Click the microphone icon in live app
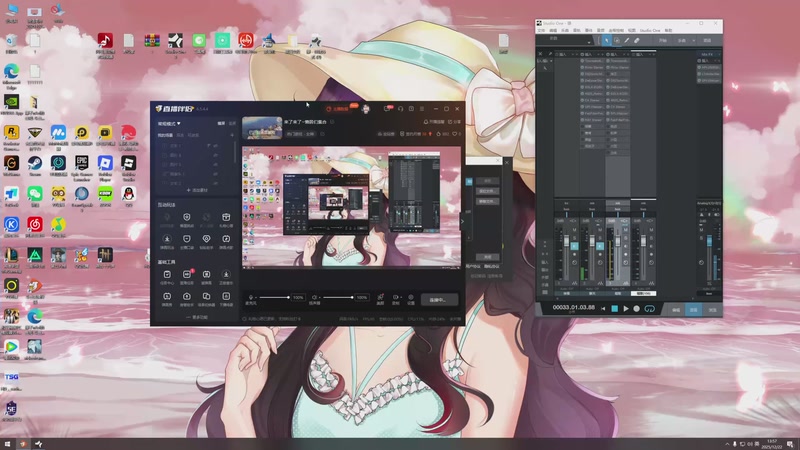 click(x=251, y=297)
